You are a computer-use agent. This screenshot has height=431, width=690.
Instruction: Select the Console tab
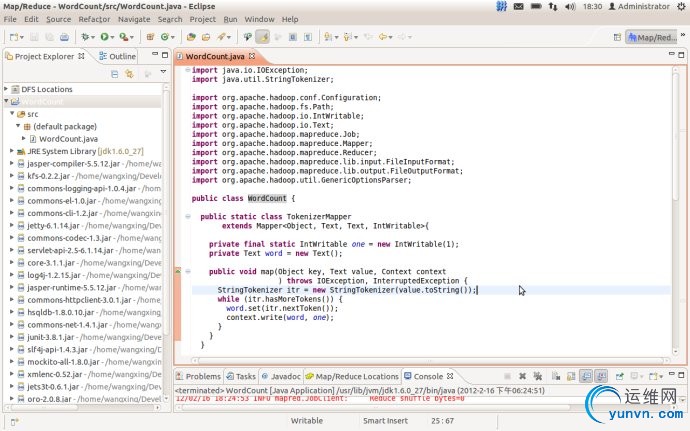(428, 376)
